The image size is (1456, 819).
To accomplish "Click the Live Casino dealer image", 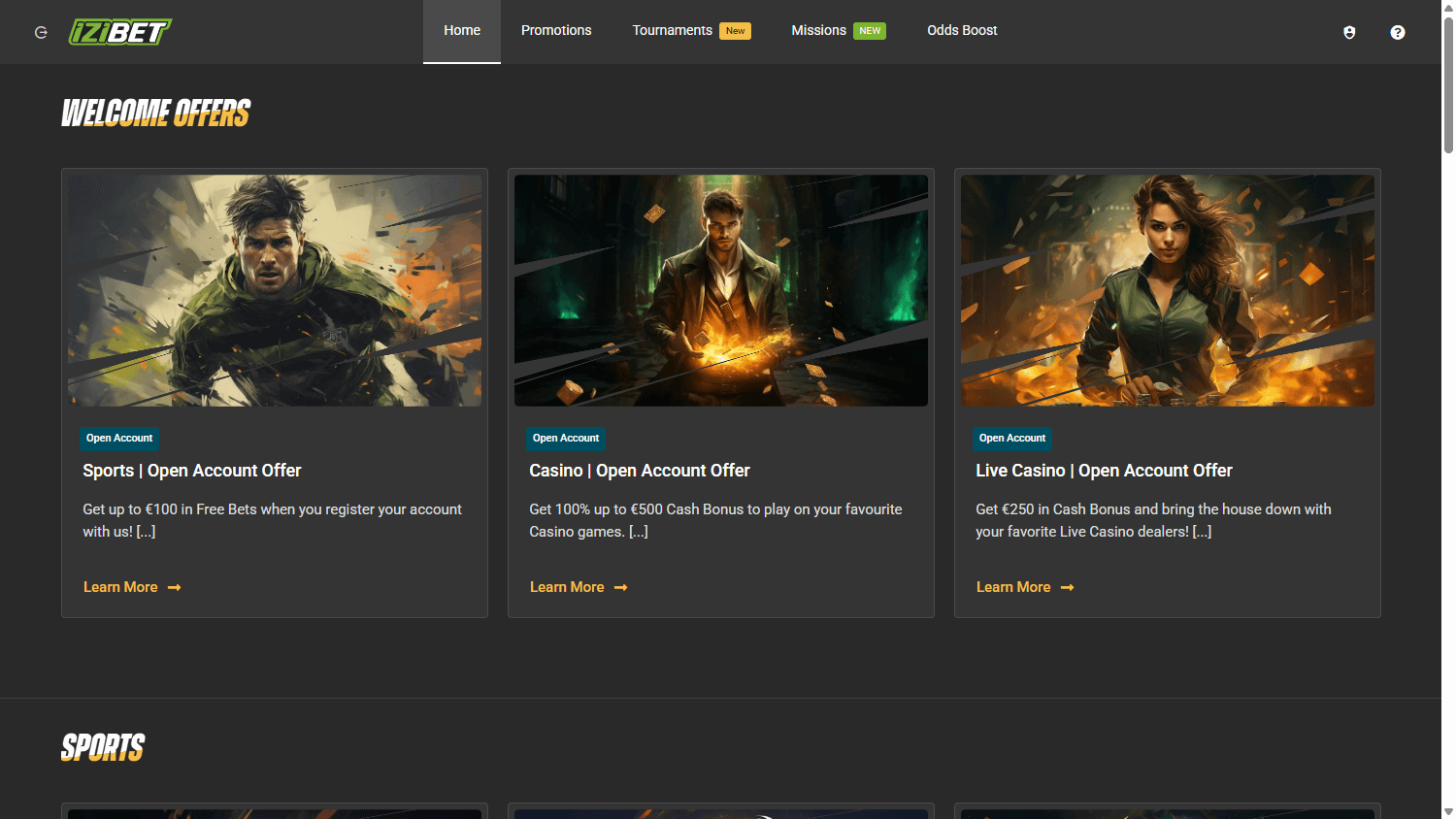I will point(1168,290).
